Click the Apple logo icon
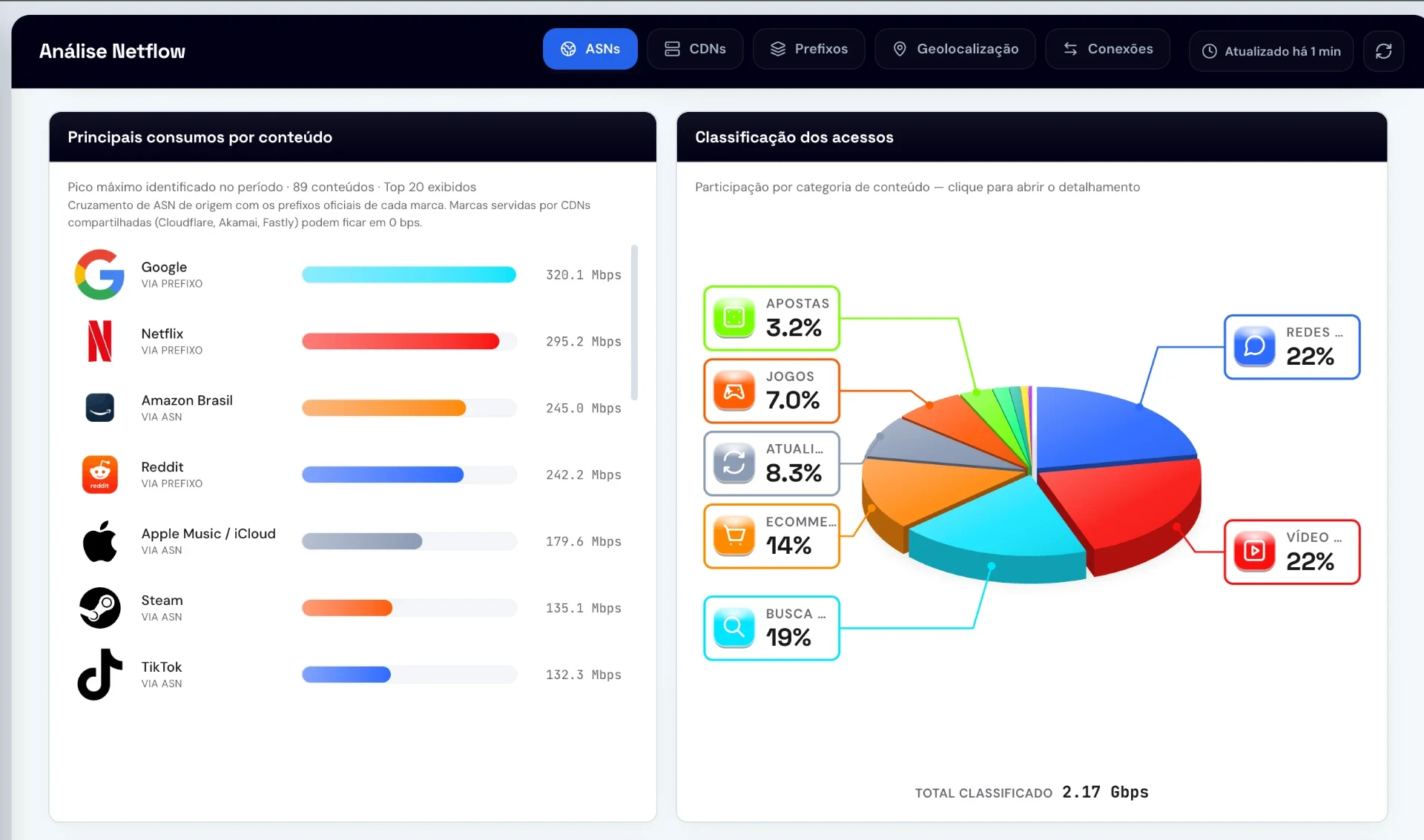This screenshot has height=840, width=1424. coord(99,541)
